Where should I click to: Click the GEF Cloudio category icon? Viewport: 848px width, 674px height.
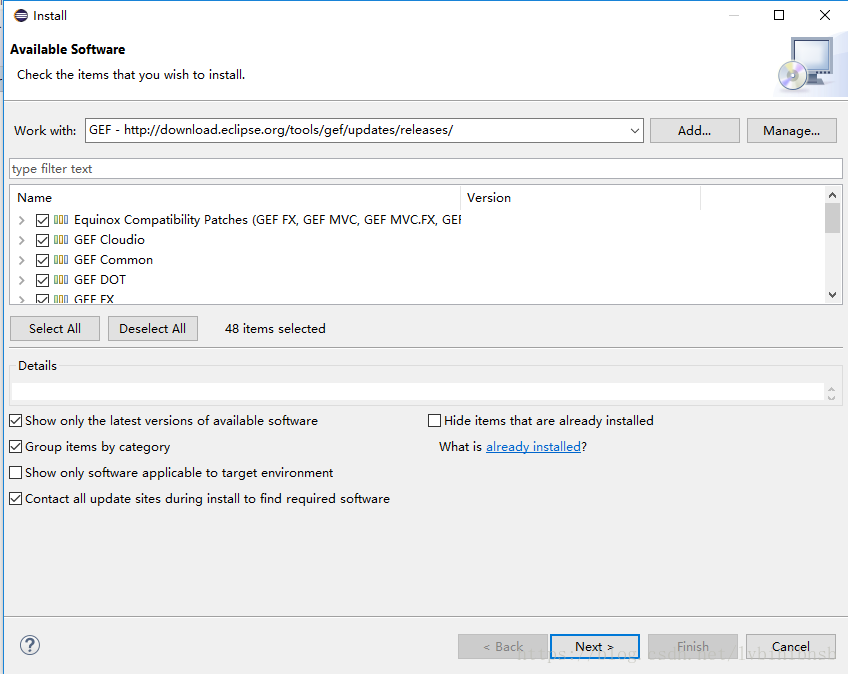(61, 240)
